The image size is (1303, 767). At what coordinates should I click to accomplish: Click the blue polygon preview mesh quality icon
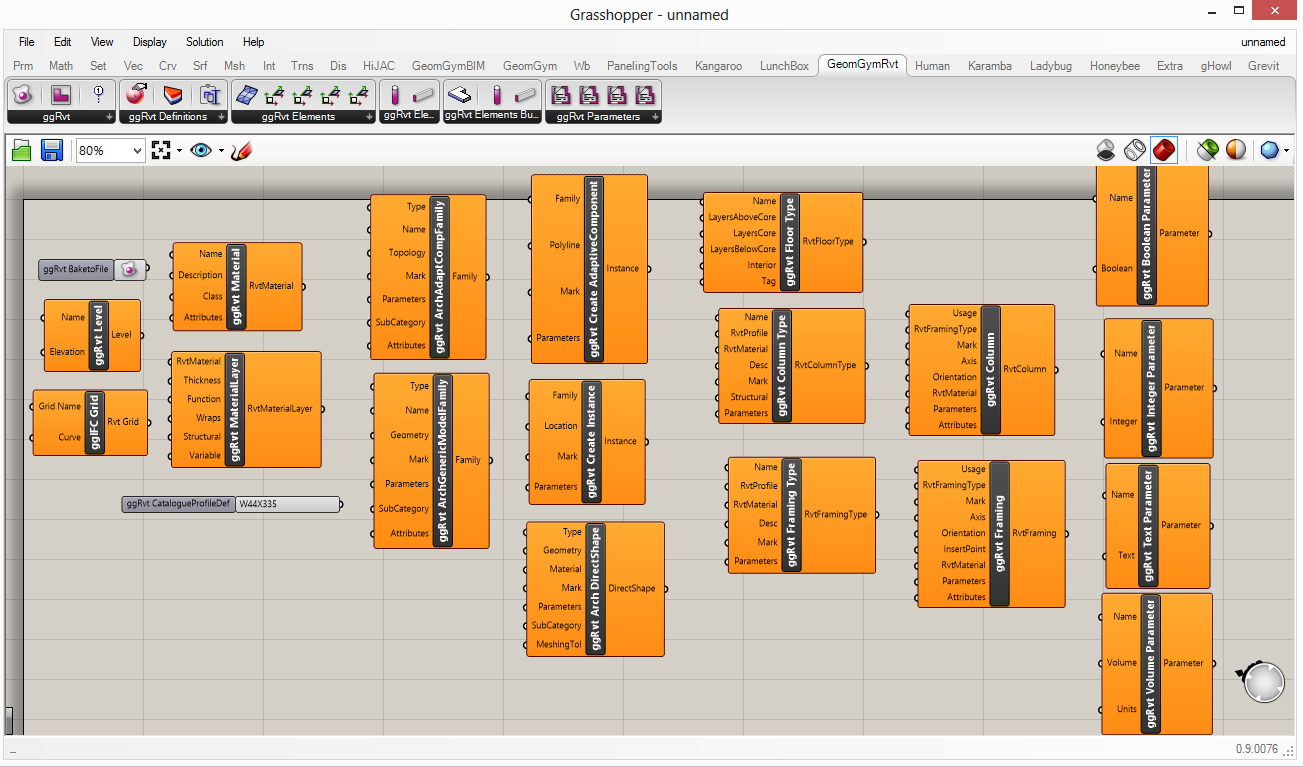[x=1270, y=150]
